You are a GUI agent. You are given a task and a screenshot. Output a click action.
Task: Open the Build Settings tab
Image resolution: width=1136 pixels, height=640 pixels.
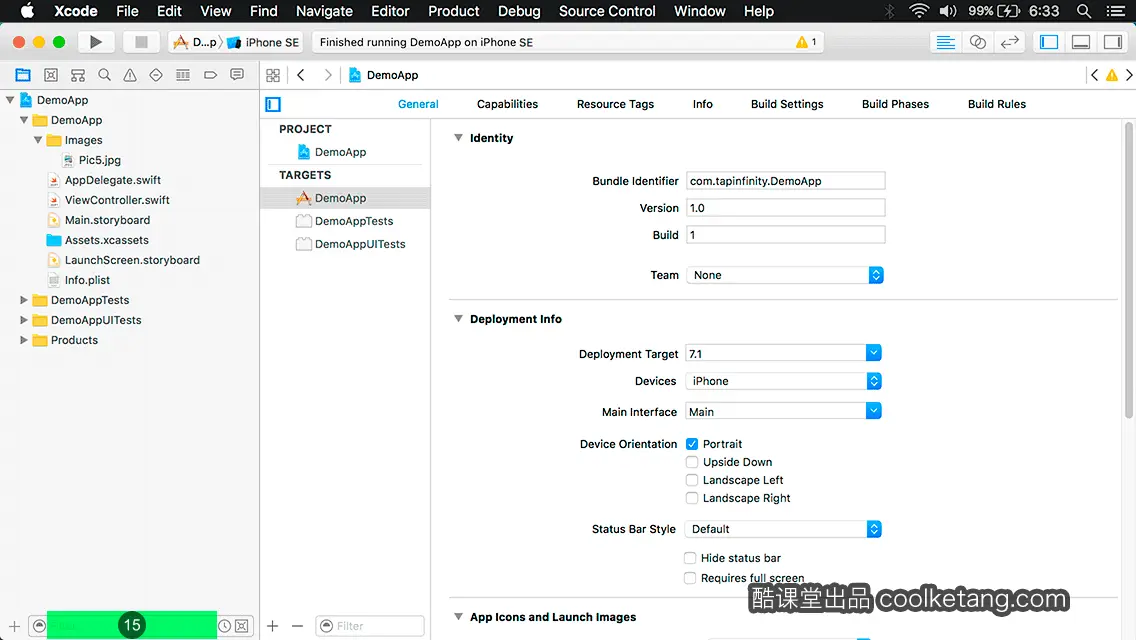[x=787, y=104]
